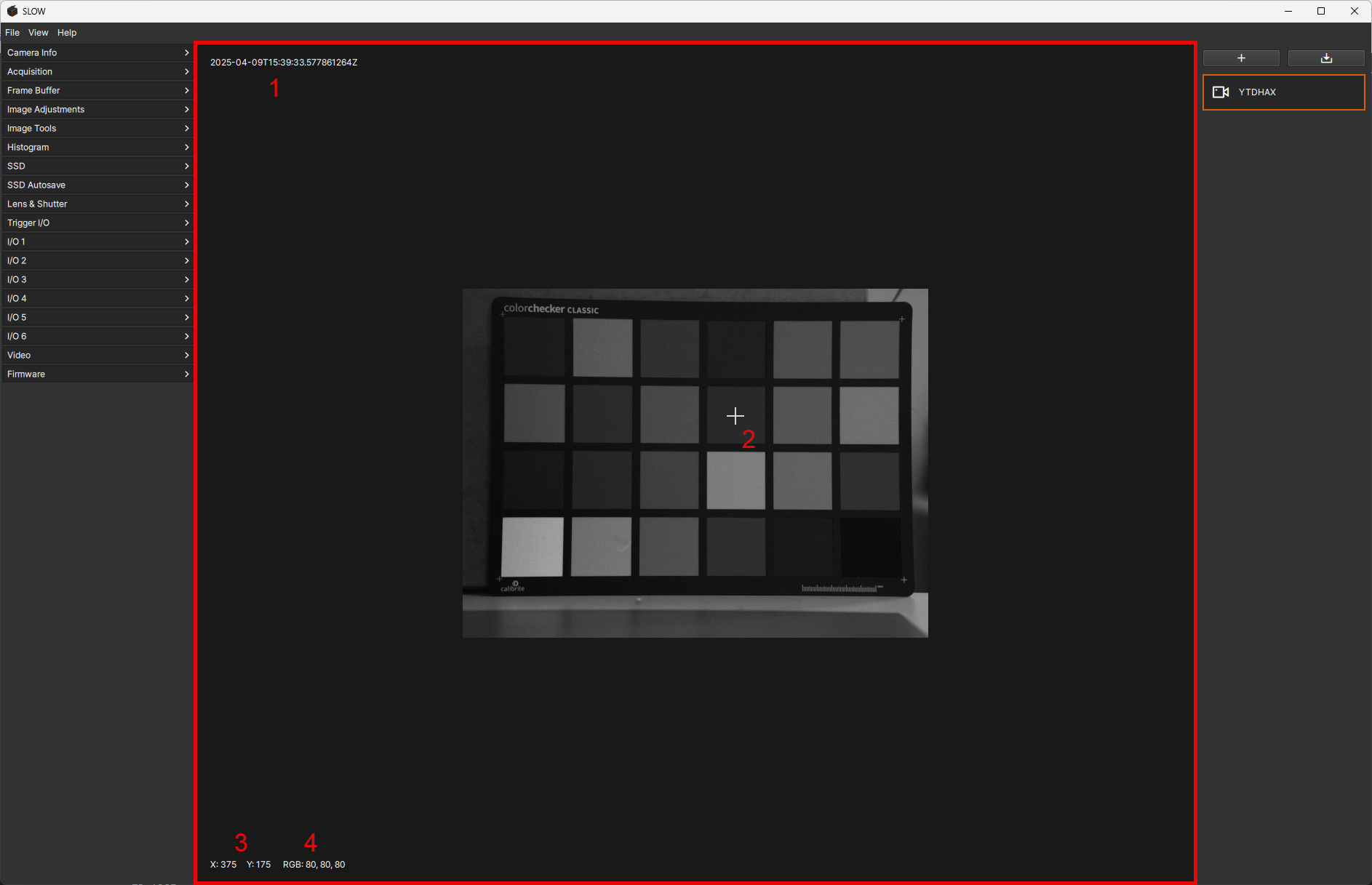Click the SLOW application icon in the titlebar
The image size is (1372, 885).
tap(12, 10)
